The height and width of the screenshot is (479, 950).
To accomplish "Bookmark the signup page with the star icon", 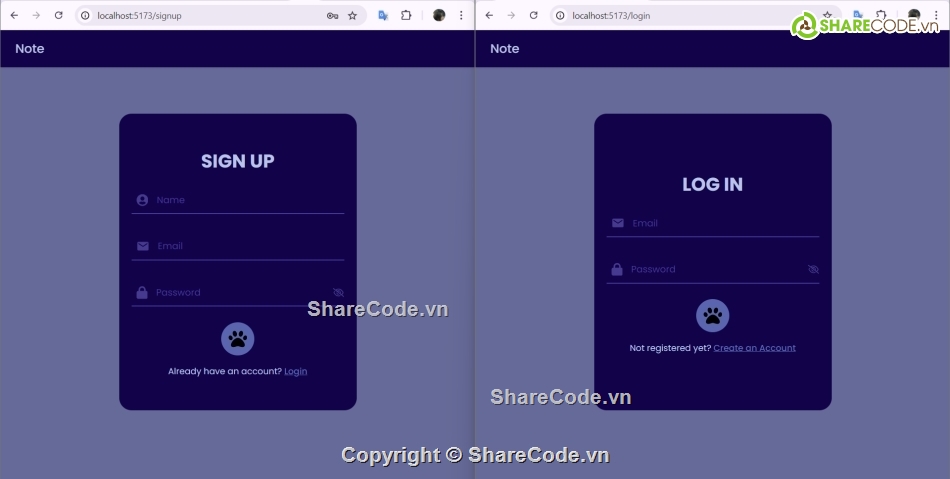I will [x=352, y=15].
